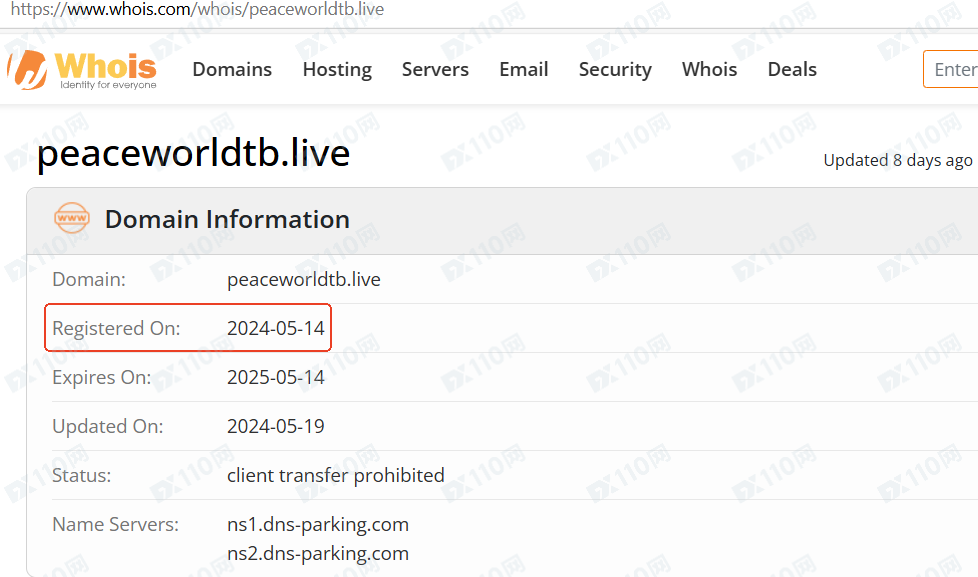
Task: Click the ns2.dns-parking.com name server
Action: [x=318, y=553]
